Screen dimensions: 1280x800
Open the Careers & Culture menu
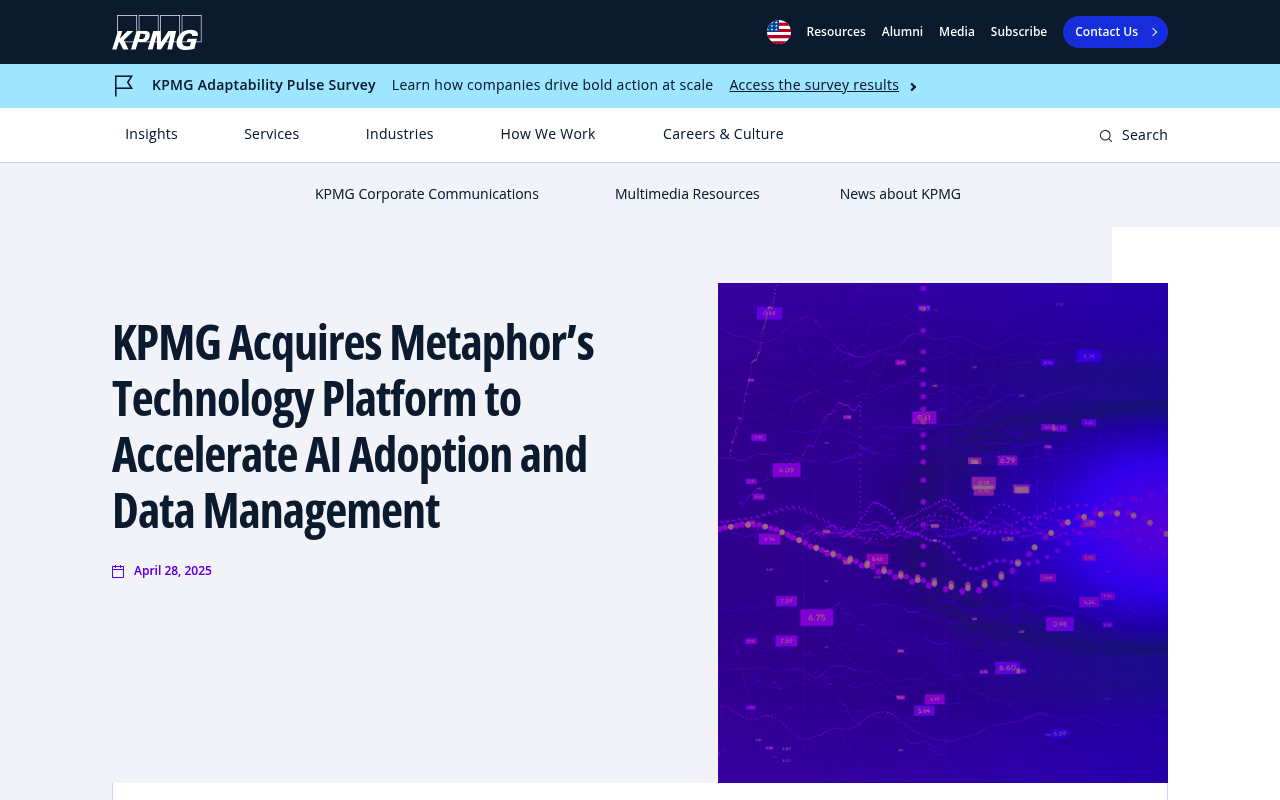coord(723,134)
